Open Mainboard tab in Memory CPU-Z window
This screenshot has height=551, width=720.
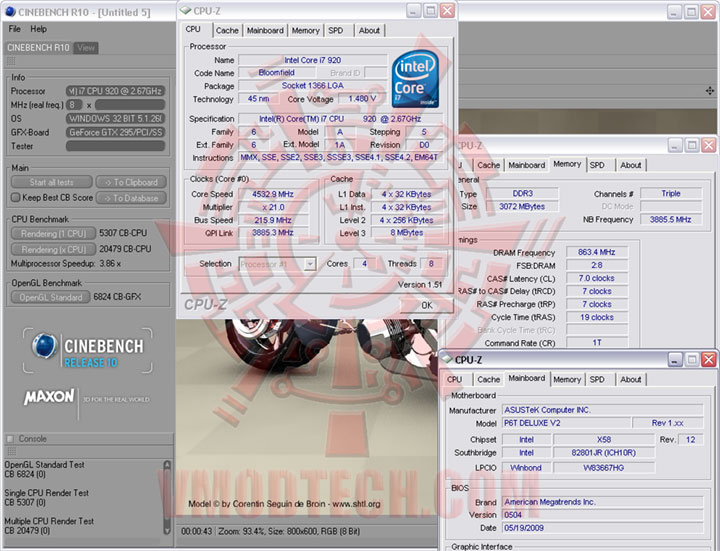pos(527,165)
